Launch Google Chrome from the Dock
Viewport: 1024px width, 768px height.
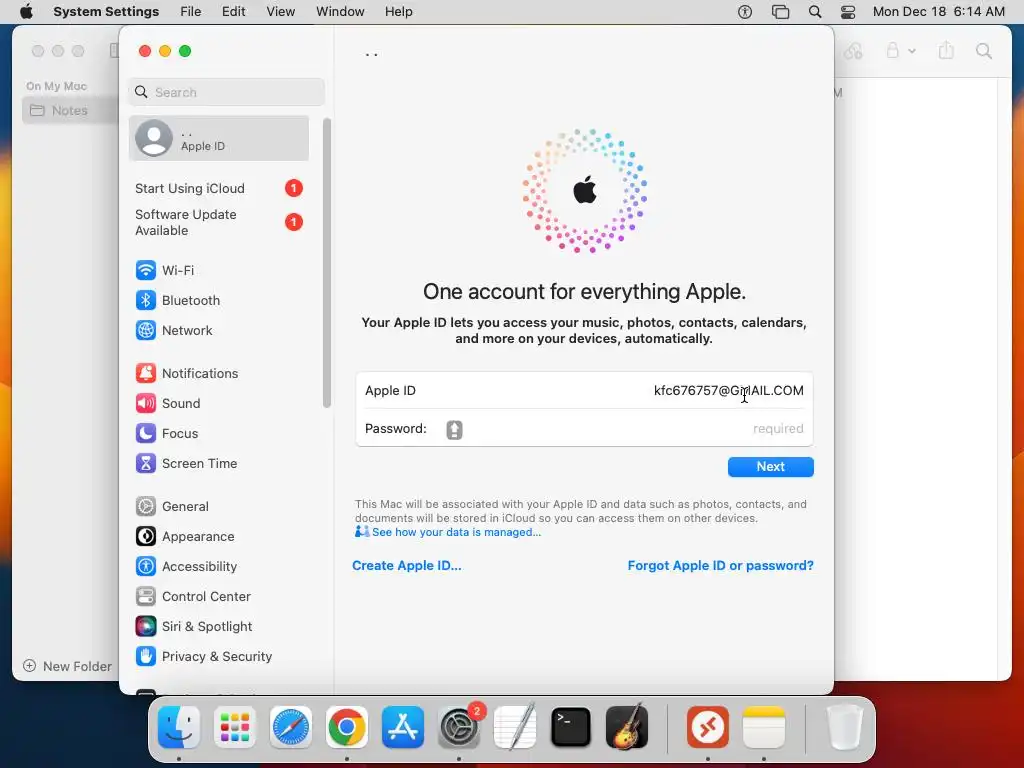[x=347, y=727]
